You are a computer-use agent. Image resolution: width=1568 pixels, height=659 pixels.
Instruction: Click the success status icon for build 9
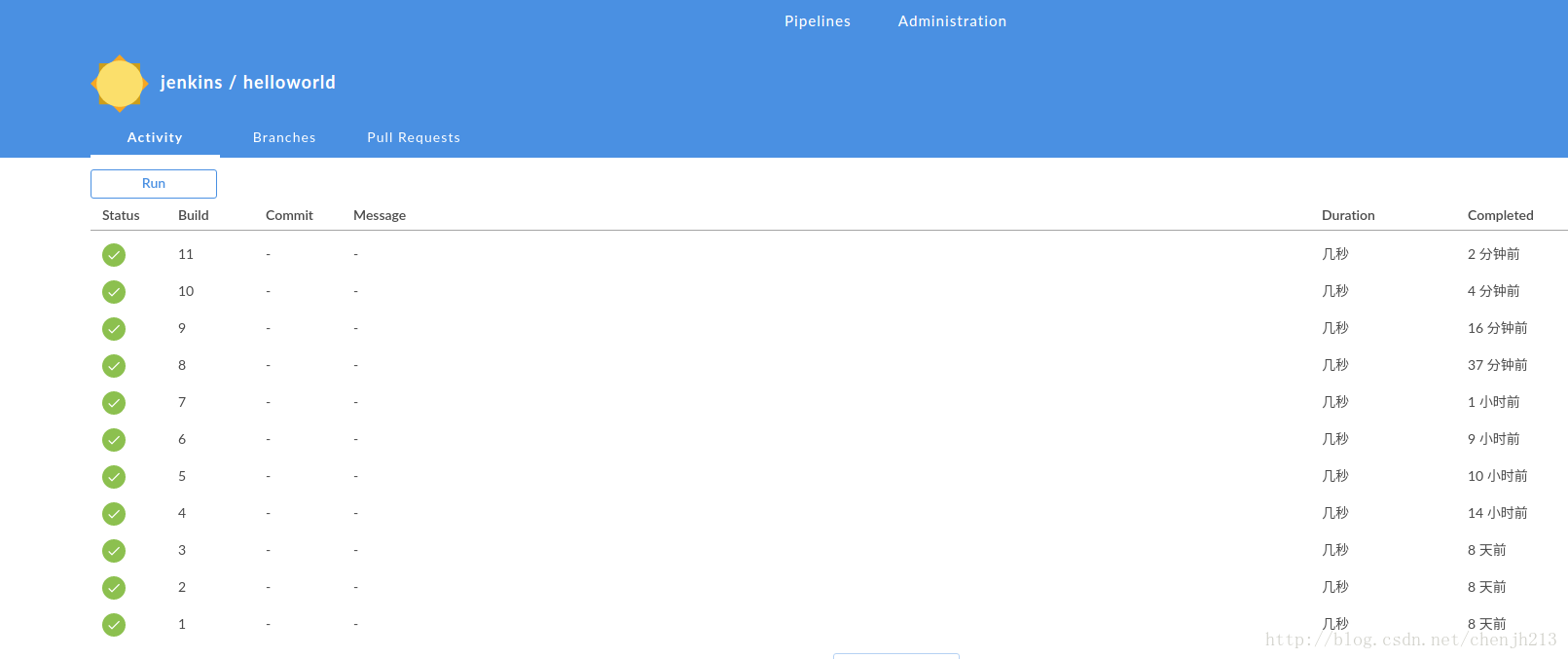114,329
